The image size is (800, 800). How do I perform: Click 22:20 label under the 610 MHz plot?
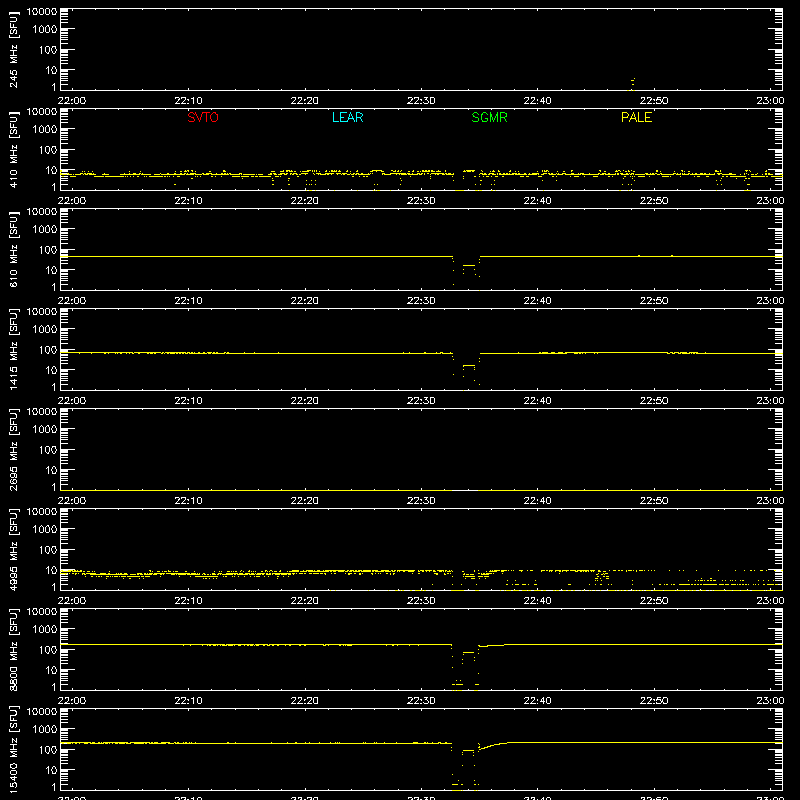click(305, 301)
